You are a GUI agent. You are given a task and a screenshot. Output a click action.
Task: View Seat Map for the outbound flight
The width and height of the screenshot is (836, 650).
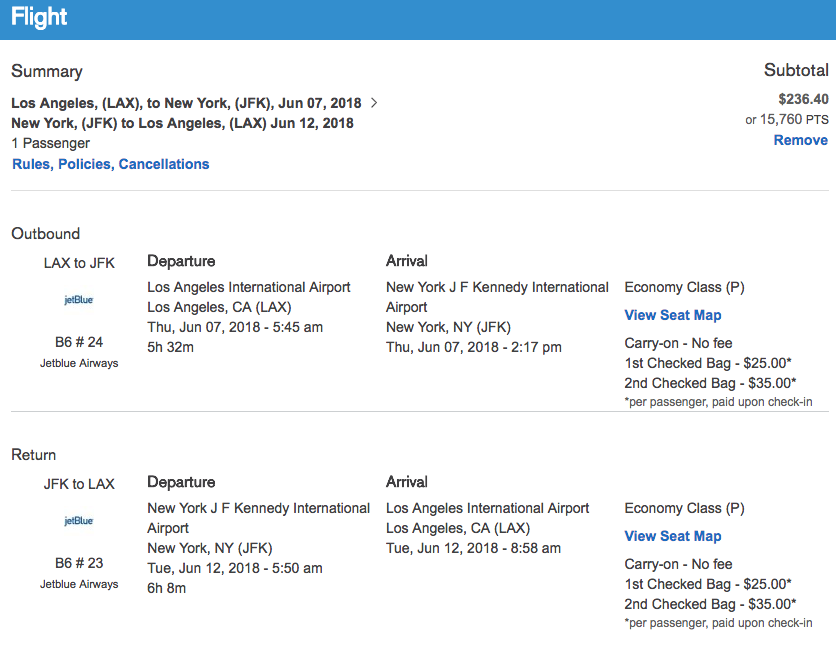coord(673,315)
